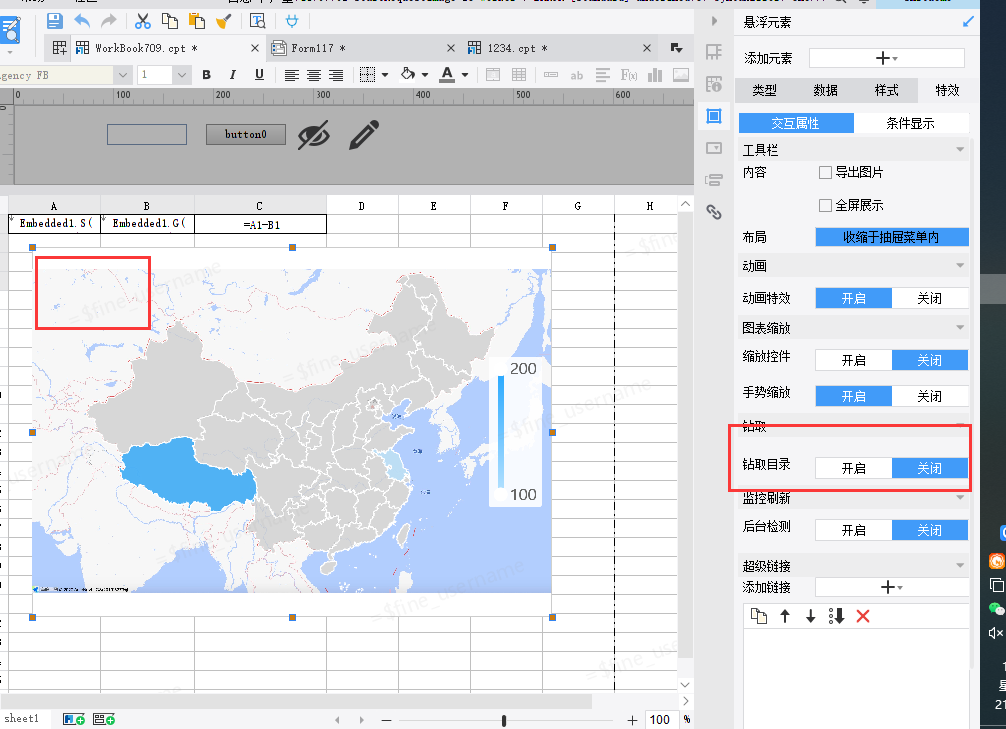The width and height of the screenshot is (1006, 729).
Task: Expand the open-tabs list arrow
Action: tap(676, 48)
